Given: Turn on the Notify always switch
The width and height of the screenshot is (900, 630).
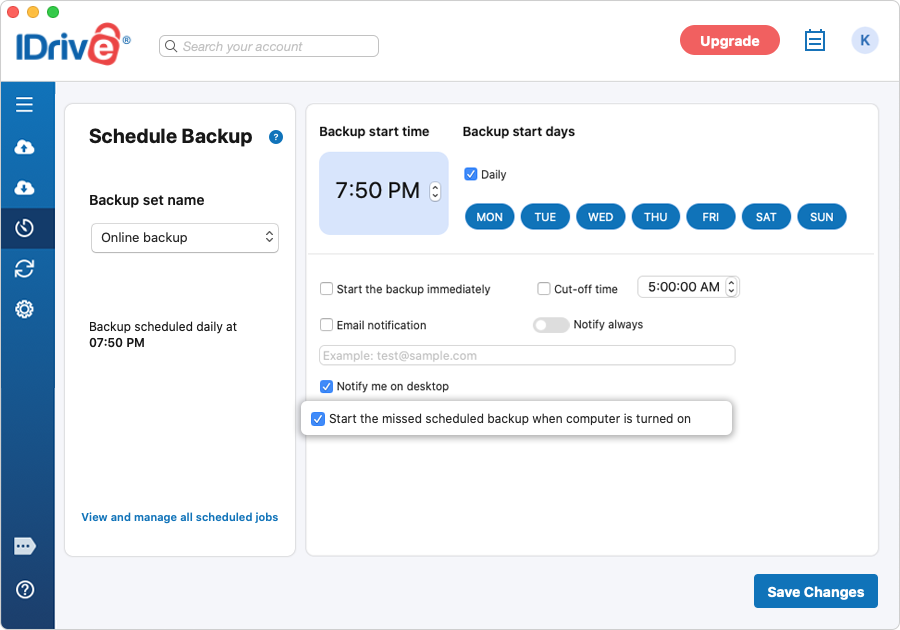Looking at the screenshot, I should pyautogui.click(x=550, y=325).
